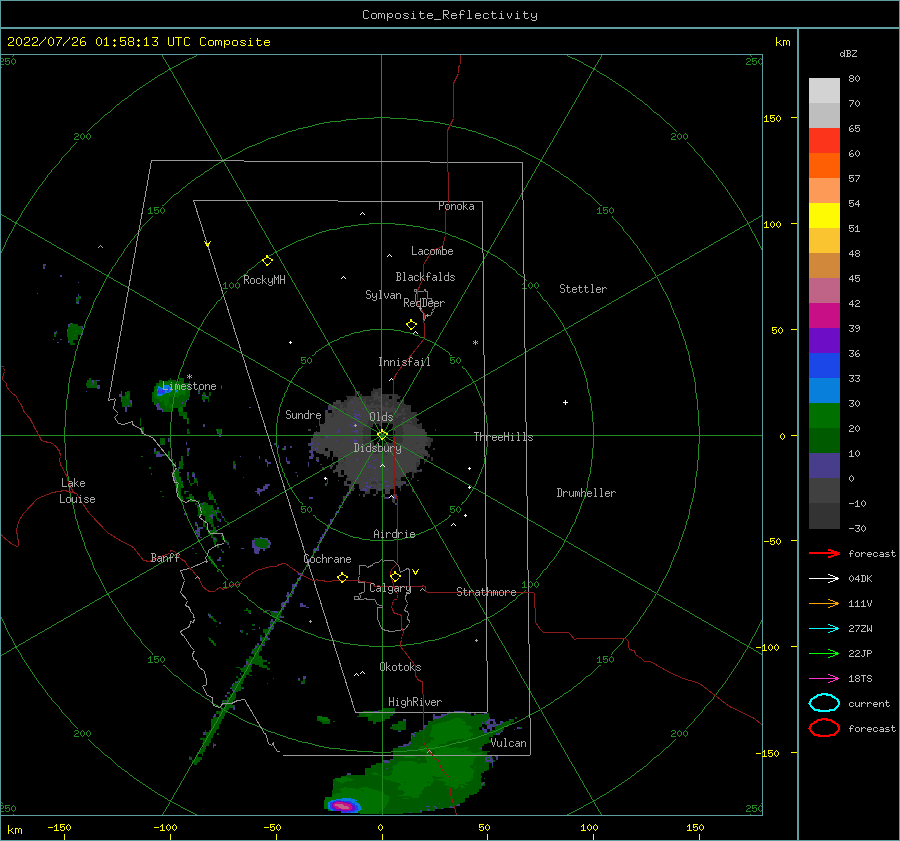Click the white 04DK arrow legend icon
Image resolution: width=900 pixels, height=841 pixels.
pyautogui.click(x=824, y=578)
